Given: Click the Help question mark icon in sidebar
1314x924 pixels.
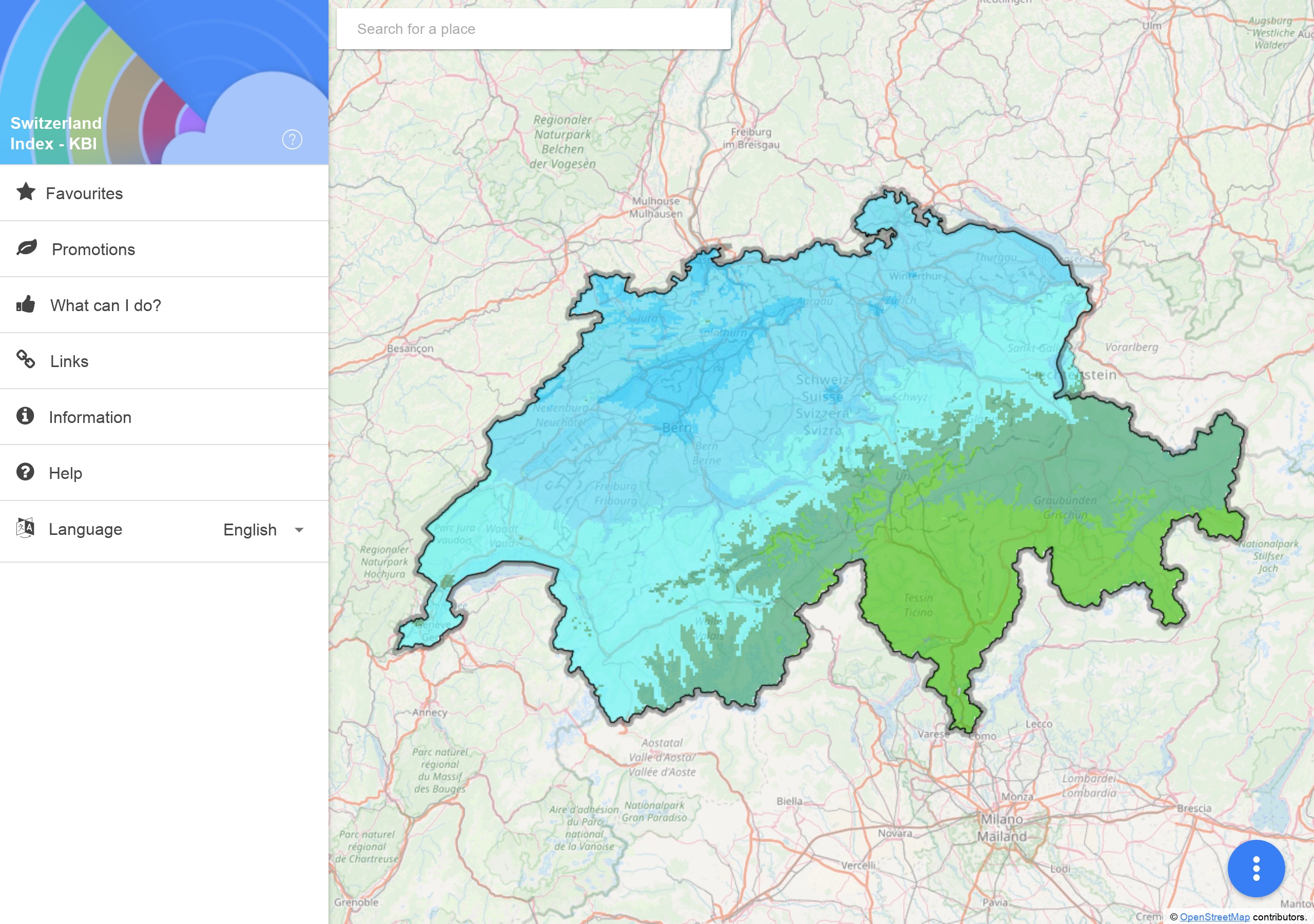Looking at the screenshot, I should (x=25, y=472).
